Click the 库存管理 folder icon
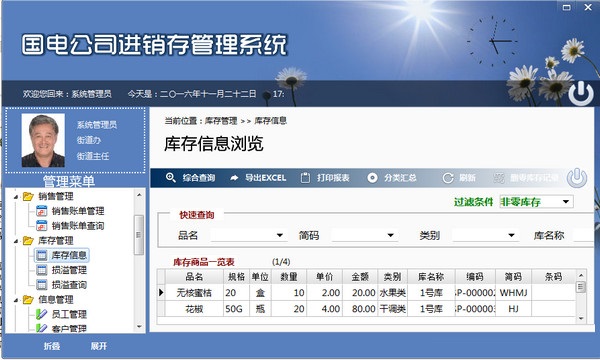Viewport: 600px width, 360px height. pyautogui.click(x=28, y=240)
